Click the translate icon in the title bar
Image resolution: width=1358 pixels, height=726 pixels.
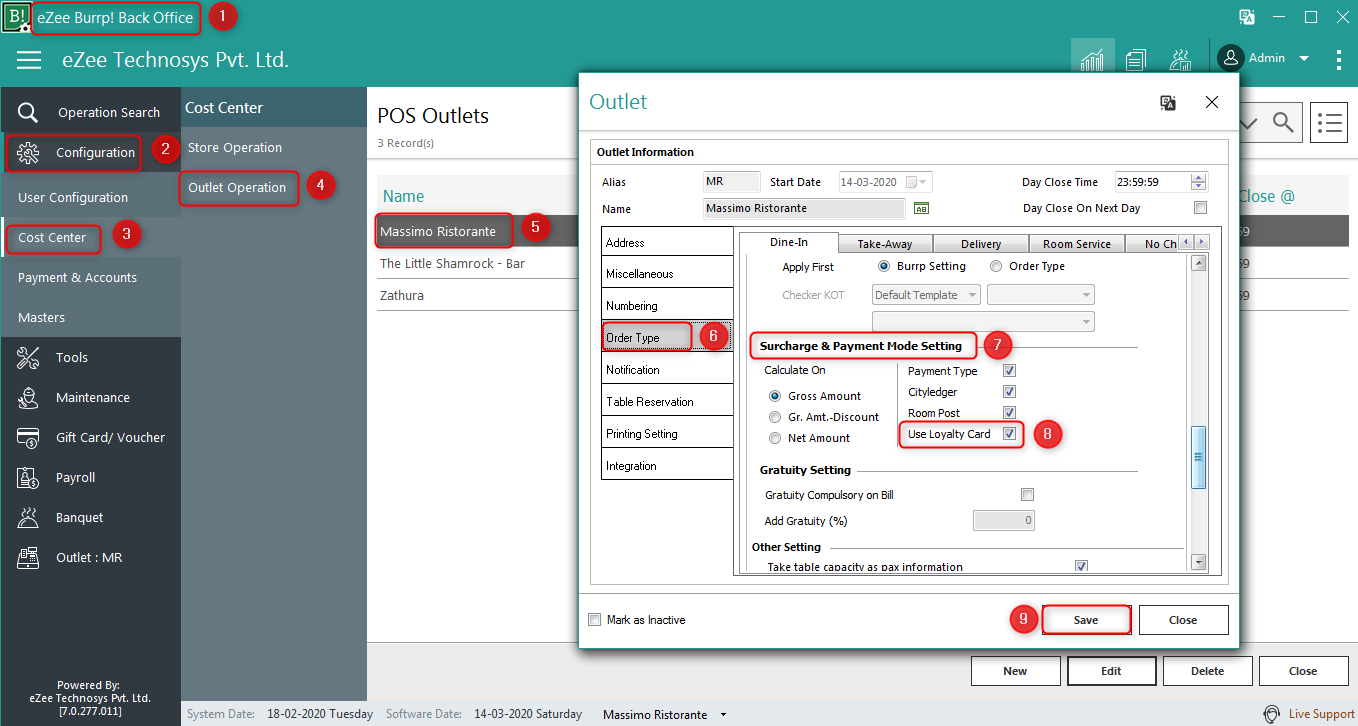(1247, 17)
